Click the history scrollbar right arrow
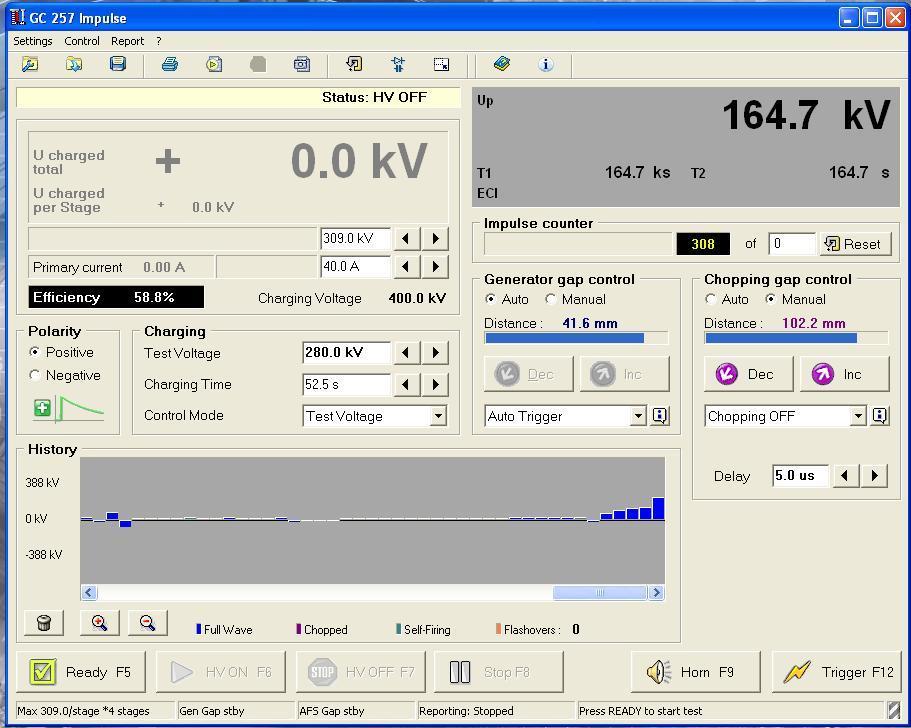This screenshot has height=728, width=911. click(657, 593)
